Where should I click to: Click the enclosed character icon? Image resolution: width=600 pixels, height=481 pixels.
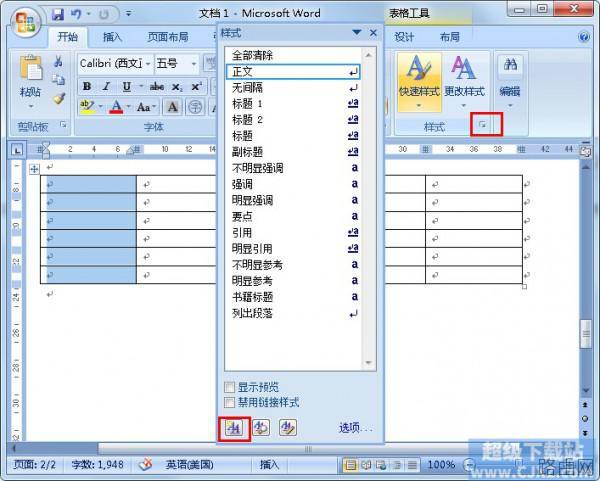[x=195, y=106]
